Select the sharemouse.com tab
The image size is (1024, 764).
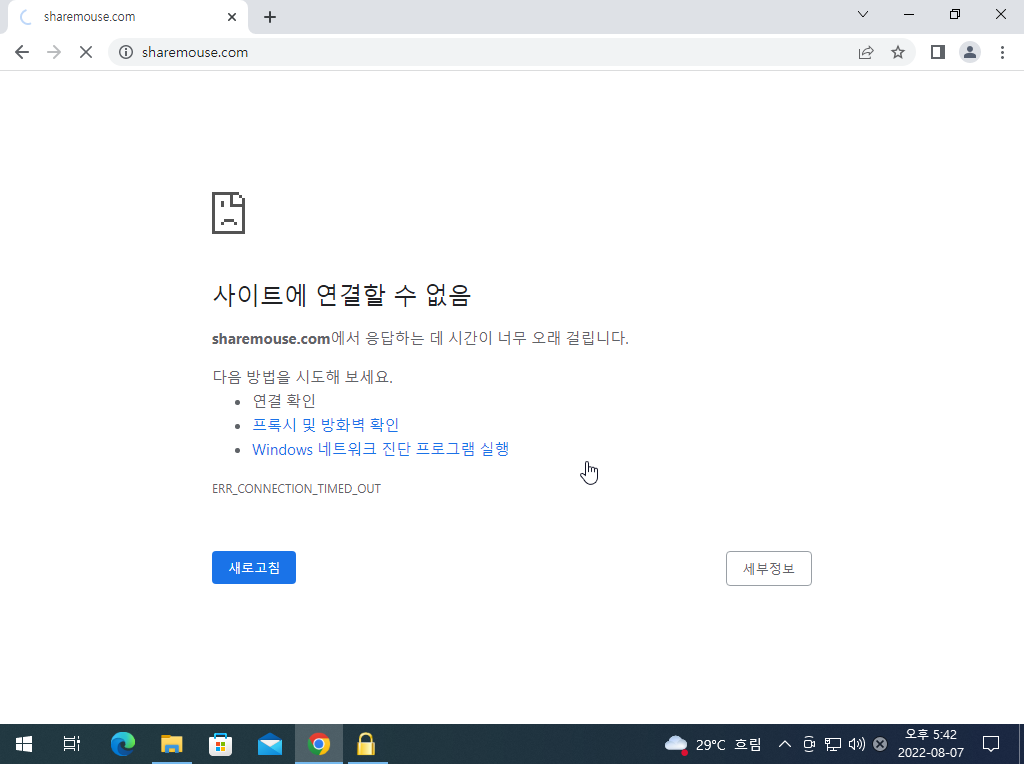coord(120,17)
